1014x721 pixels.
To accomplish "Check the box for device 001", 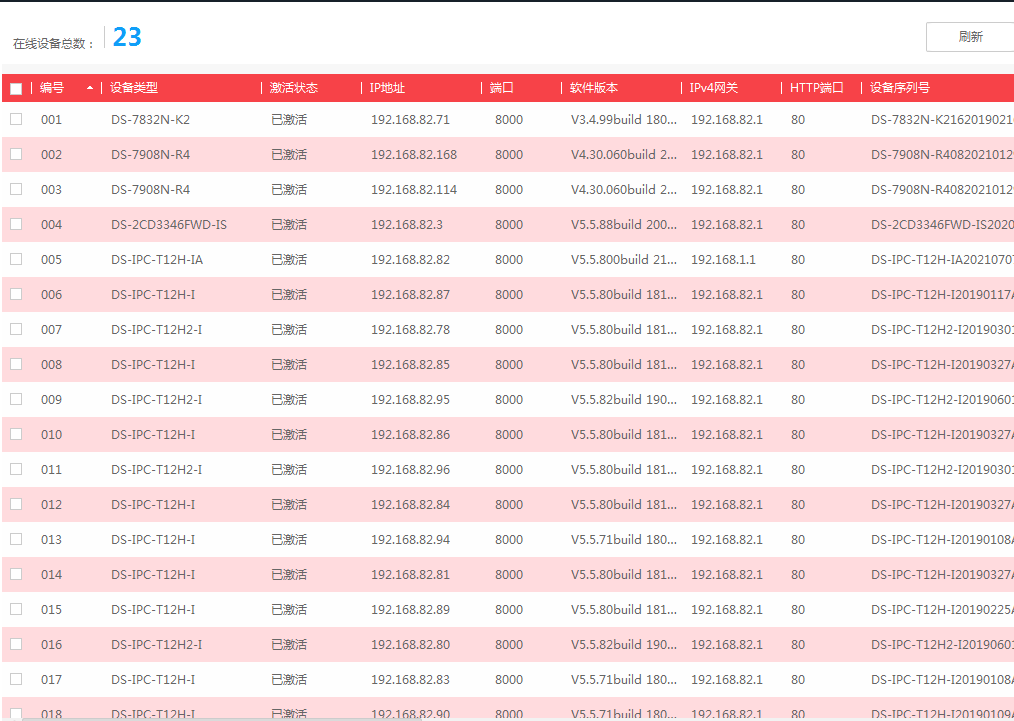I will tap(16, 119).
